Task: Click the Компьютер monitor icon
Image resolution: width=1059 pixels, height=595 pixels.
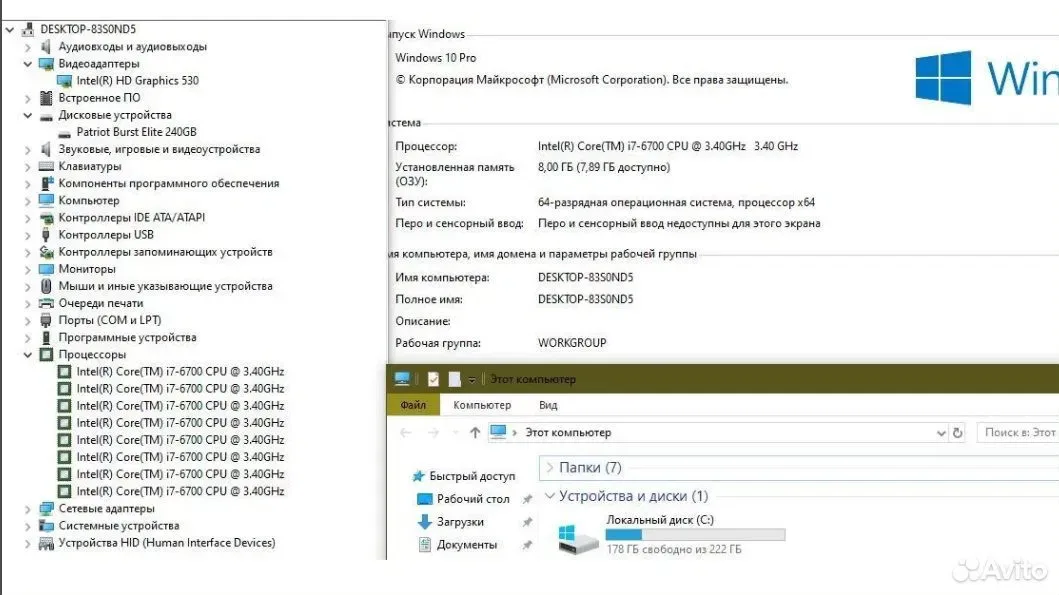Action: coord(46,201)
